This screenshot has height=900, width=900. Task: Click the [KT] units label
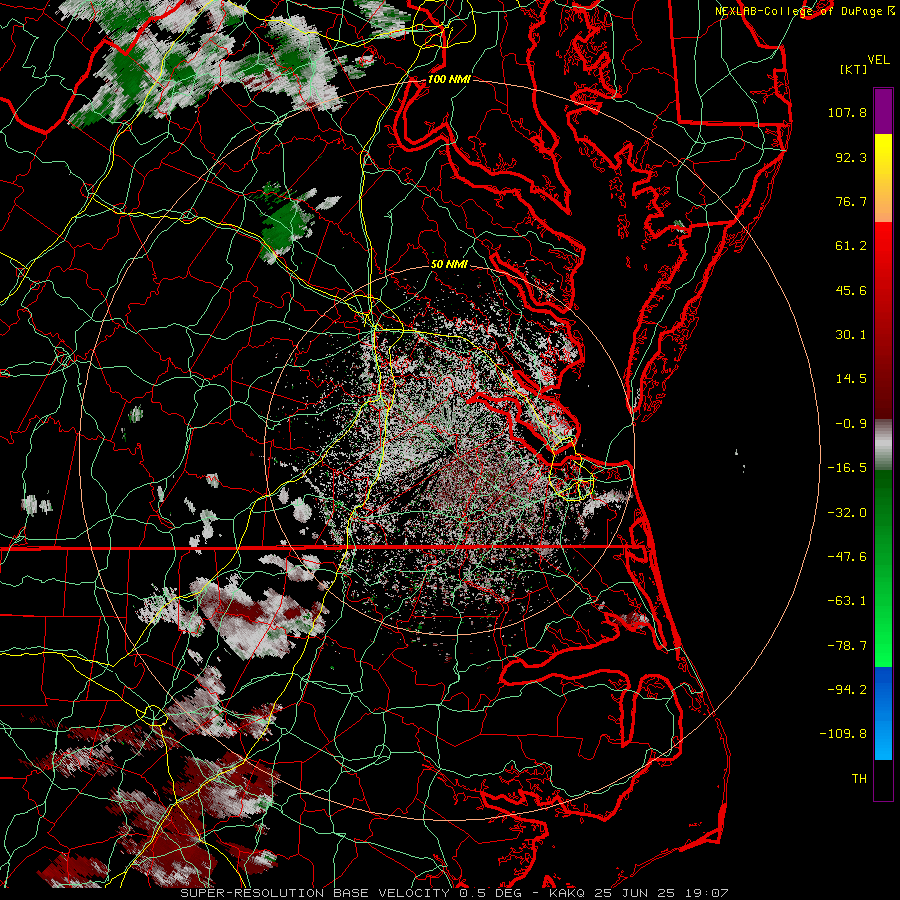click(x=853, y=69)
